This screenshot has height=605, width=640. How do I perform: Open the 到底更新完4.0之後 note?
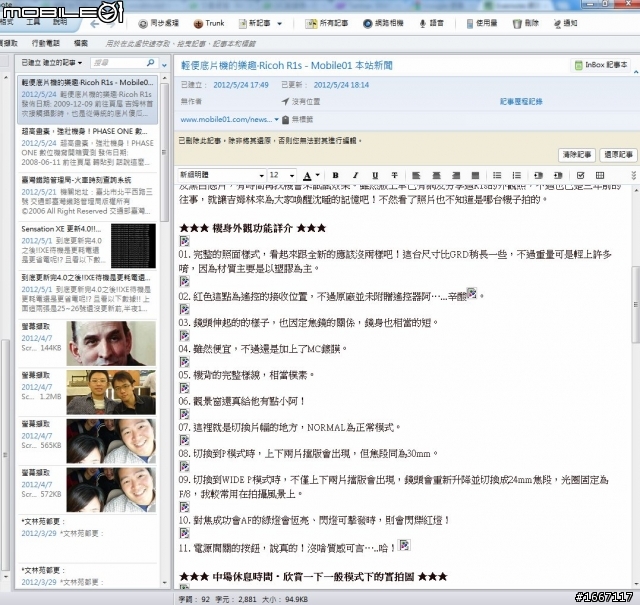[x=87, y=294]
